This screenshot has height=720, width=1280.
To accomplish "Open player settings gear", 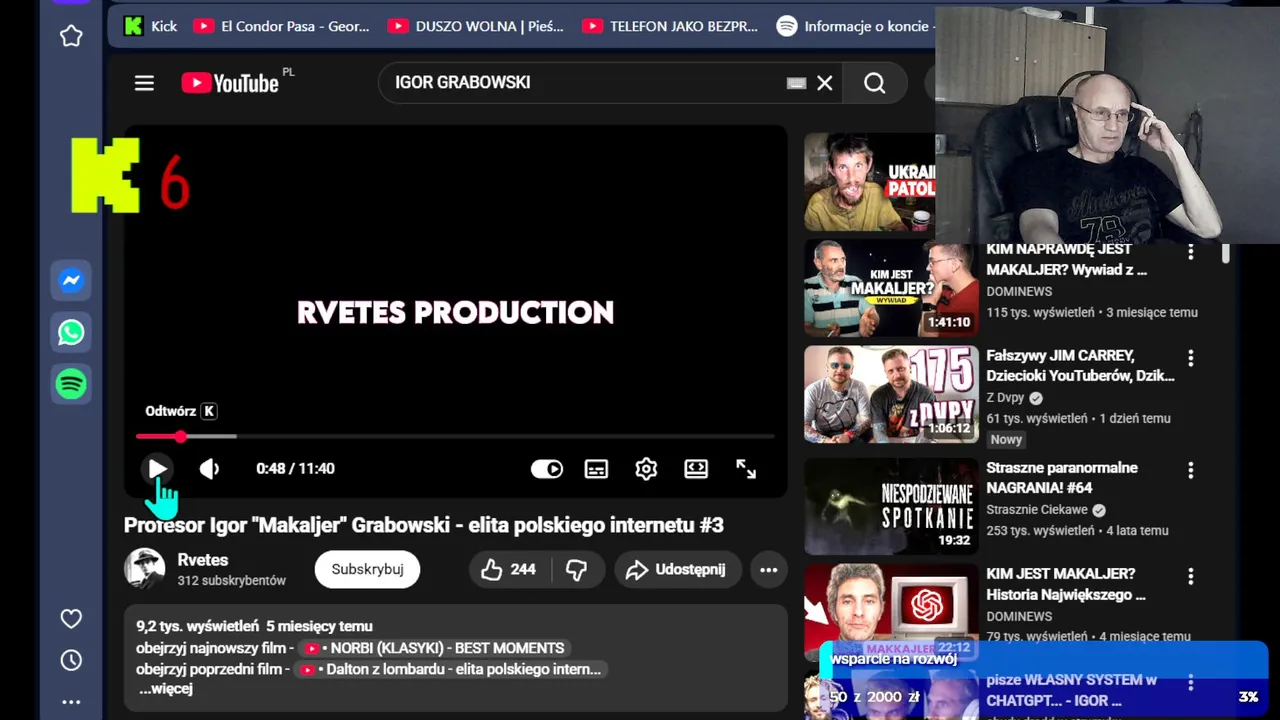I will [x=646, y=469].
